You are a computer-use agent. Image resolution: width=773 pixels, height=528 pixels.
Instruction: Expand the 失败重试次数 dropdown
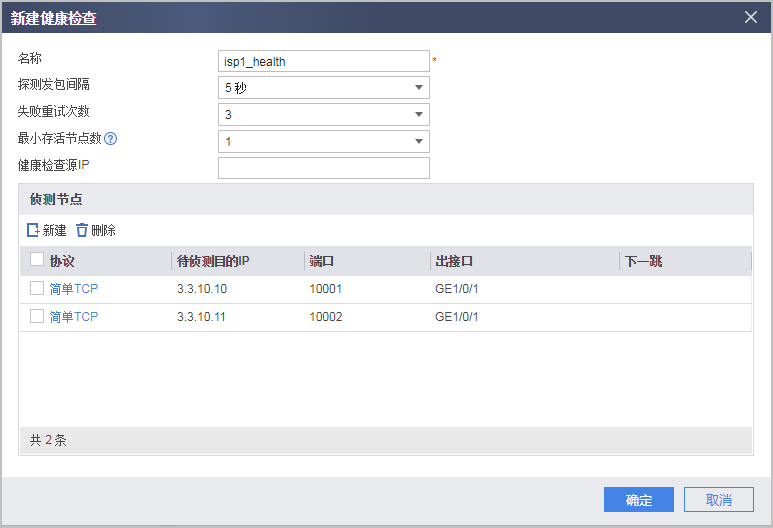[x=323, y=115]
